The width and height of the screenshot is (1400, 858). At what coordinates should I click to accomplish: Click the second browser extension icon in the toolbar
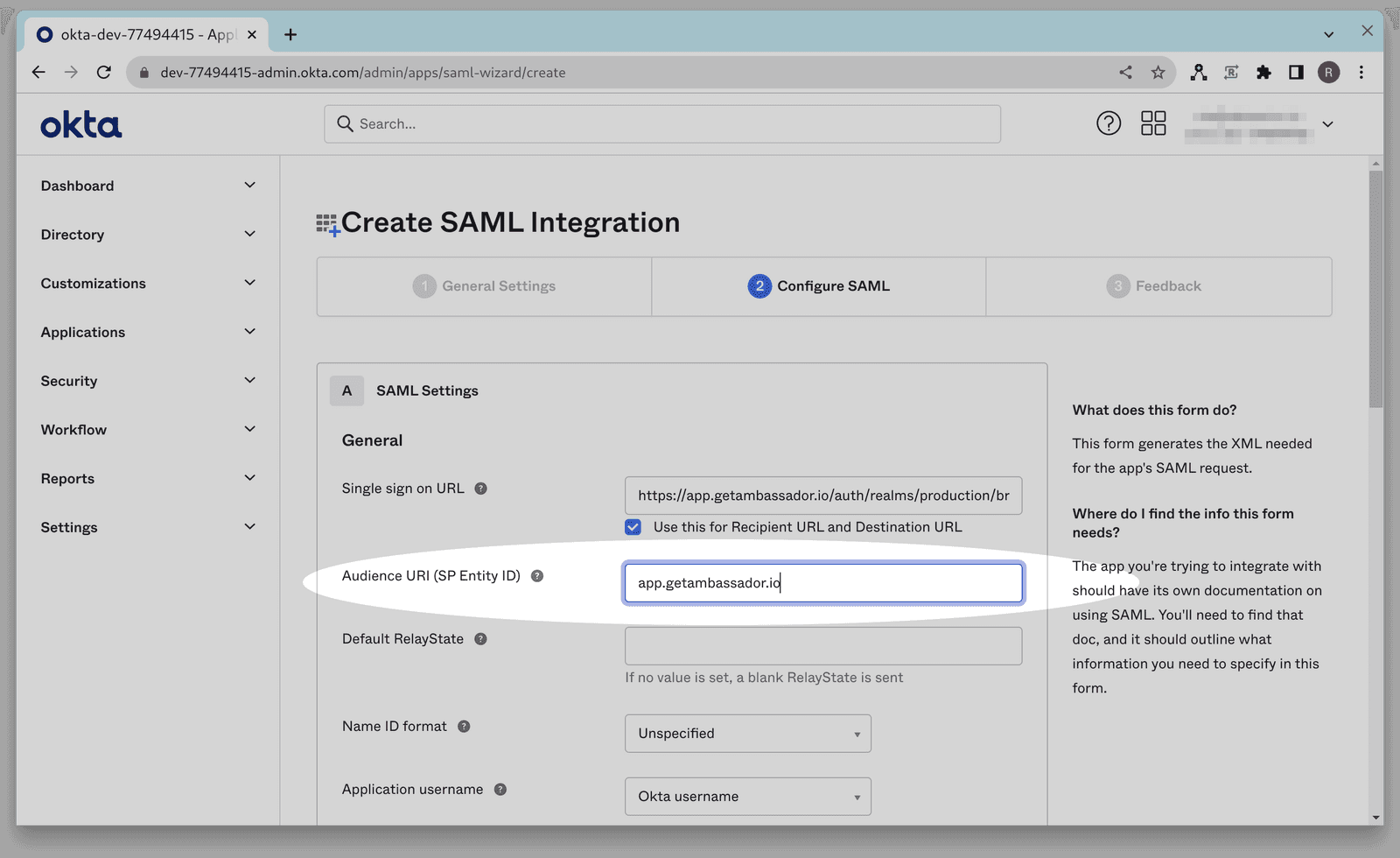[1231, 73]
